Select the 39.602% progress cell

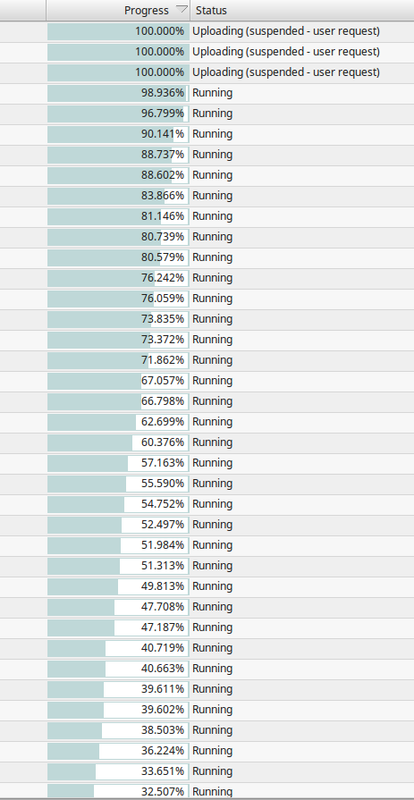118,709
